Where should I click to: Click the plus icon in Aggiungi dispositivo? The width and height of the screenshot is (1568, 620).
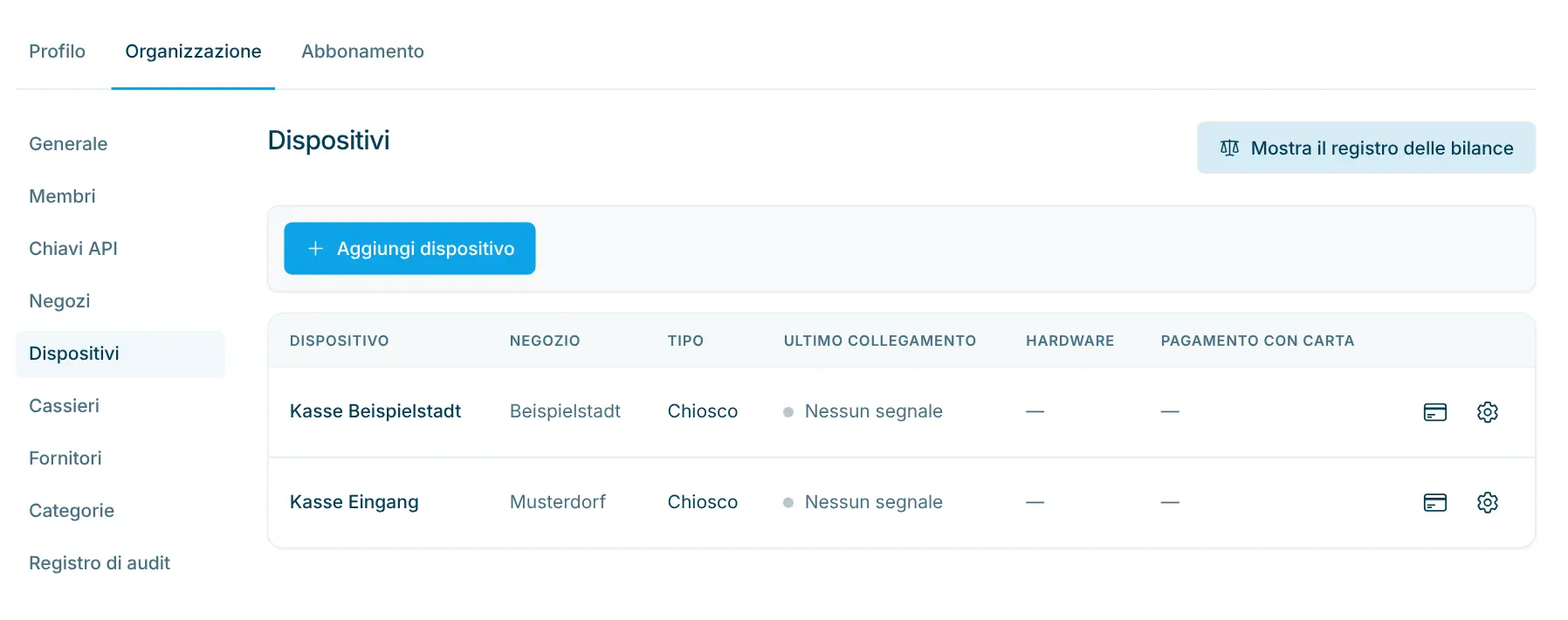click(315, 249)
